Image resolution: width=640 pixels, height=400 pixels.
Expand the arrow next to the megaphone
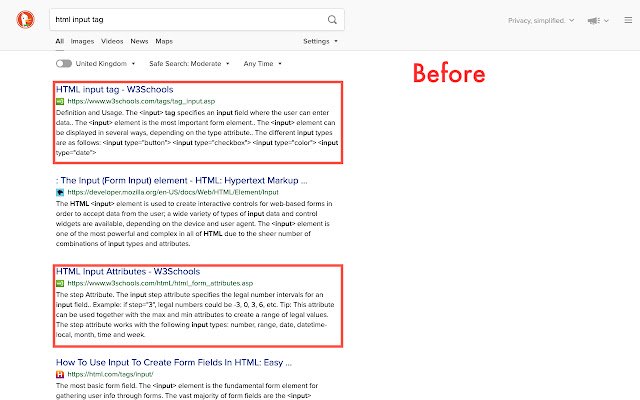(x=606, y=20)
